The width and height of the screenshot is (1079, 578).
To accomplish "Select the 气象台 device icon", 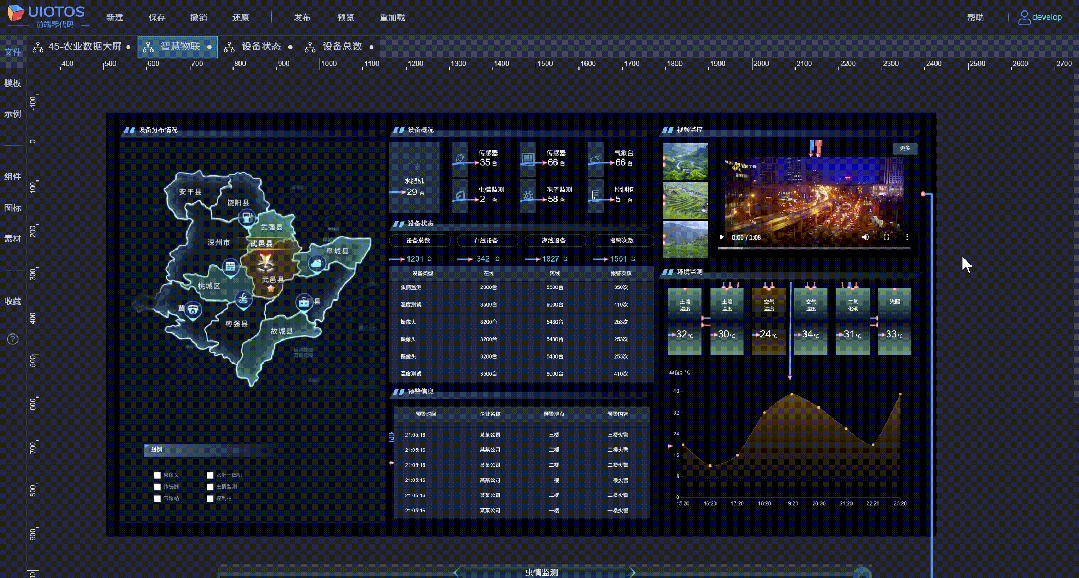I will (x=595, y=160).
